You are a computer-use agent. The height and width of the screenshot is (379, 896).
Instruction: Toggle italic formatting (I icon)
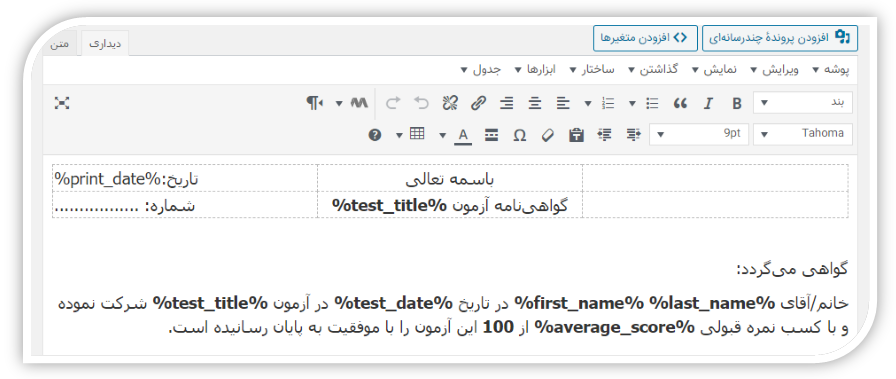(x=708, y=103)
